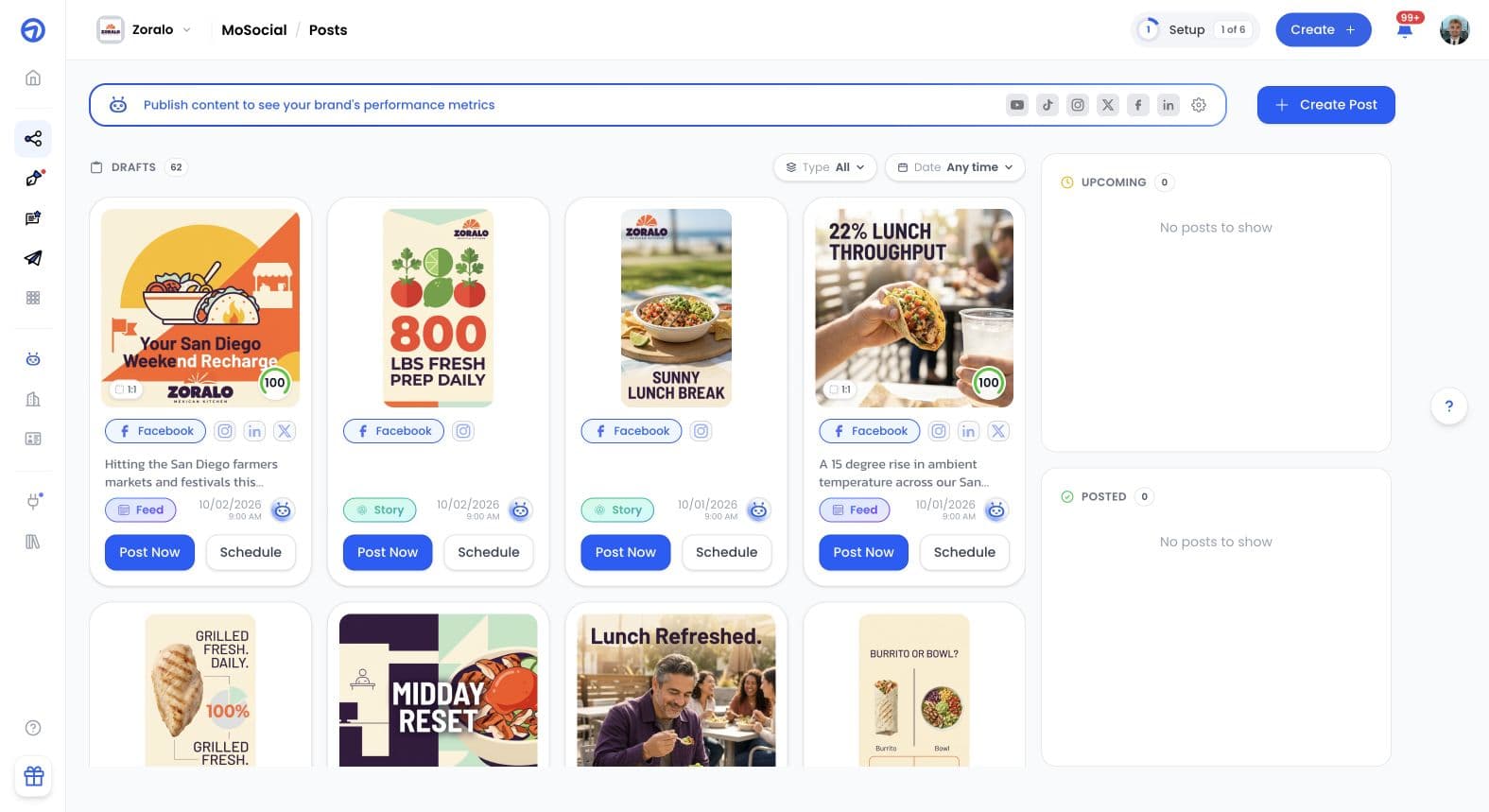This screenshot has height=812, width=1489.
Task: Click the Instagram icon in metrics bar
Action: [1078, 105]
